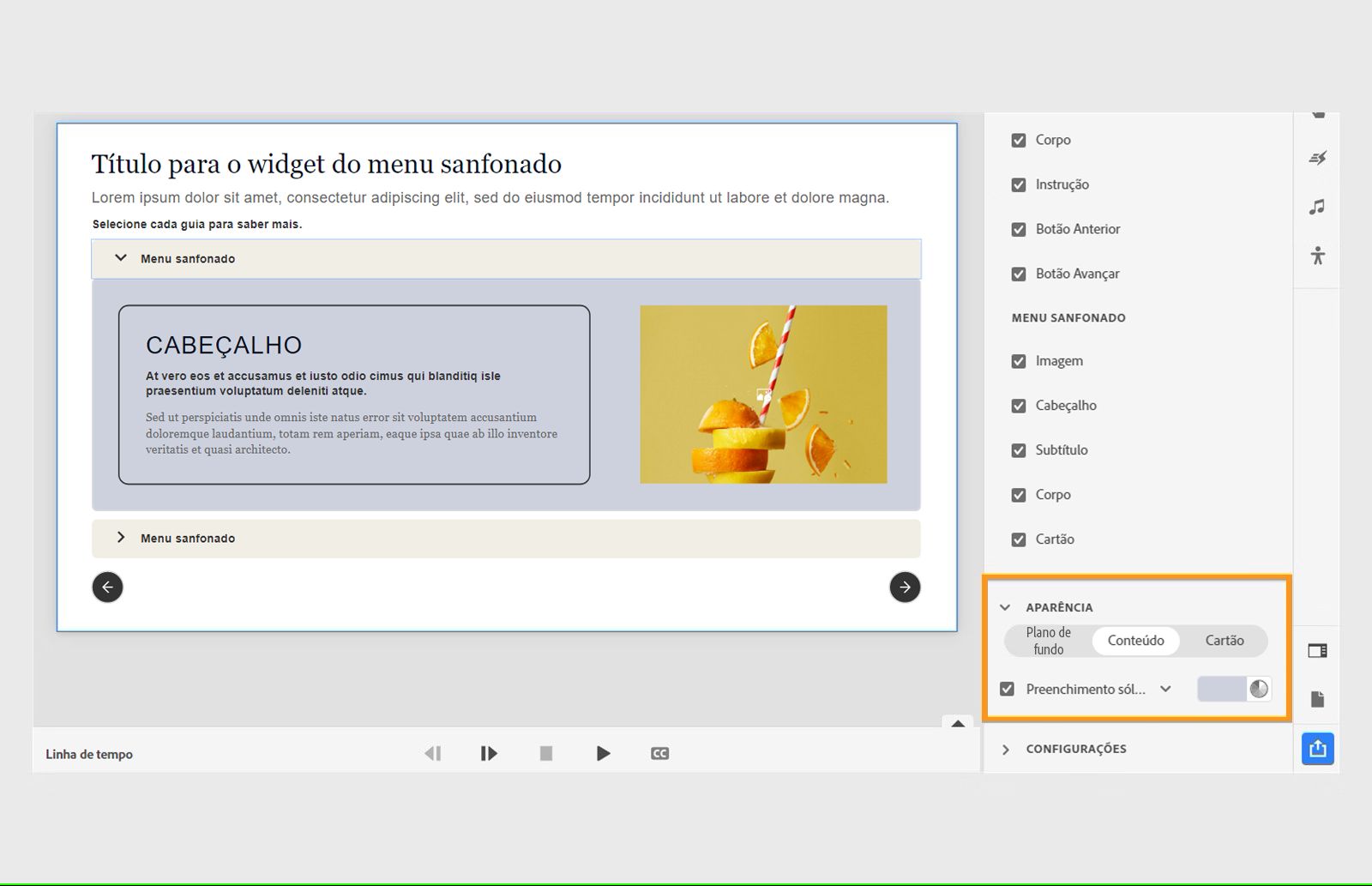Uncheck the Corpo checkbox above Instrução
1372x886 pixels.
1019,140
